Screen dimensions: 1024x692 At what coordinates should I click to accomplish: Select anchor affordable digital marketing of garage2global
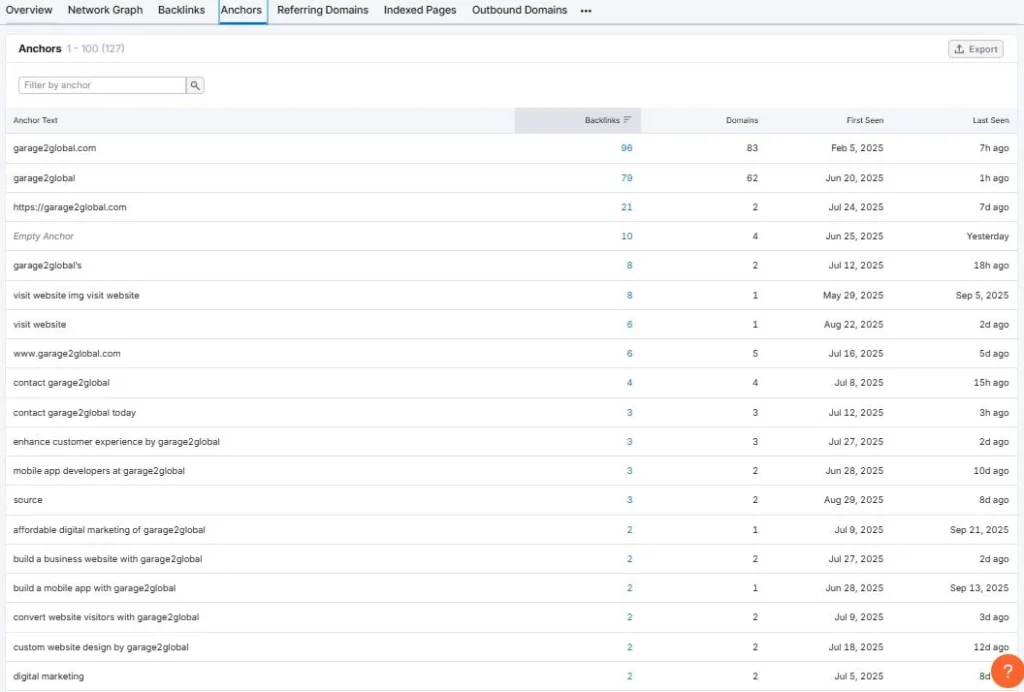click(x=109, y=529)
